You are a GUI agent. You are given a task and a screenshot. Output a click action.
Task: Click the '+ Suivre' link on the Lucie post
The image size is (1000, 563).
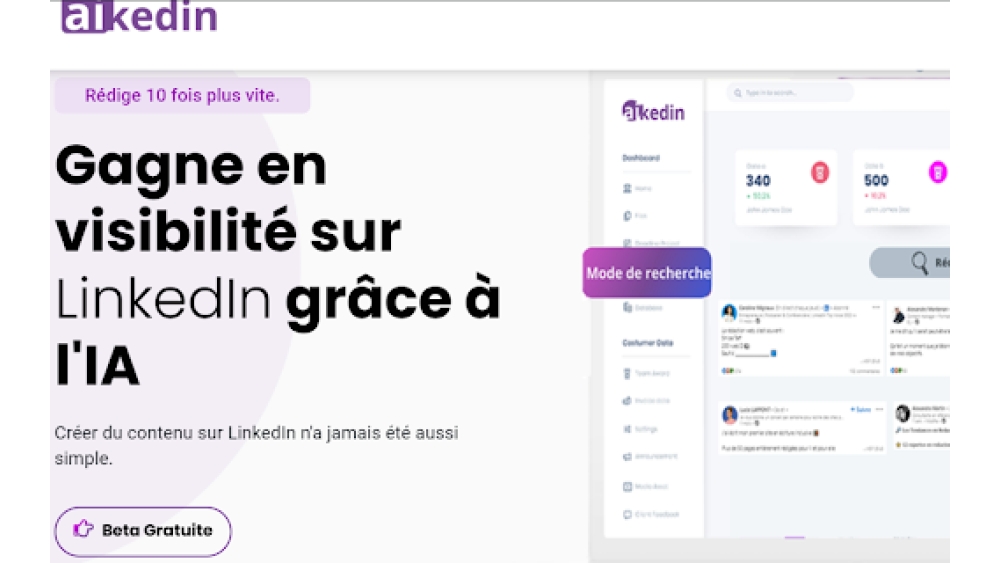860,409
